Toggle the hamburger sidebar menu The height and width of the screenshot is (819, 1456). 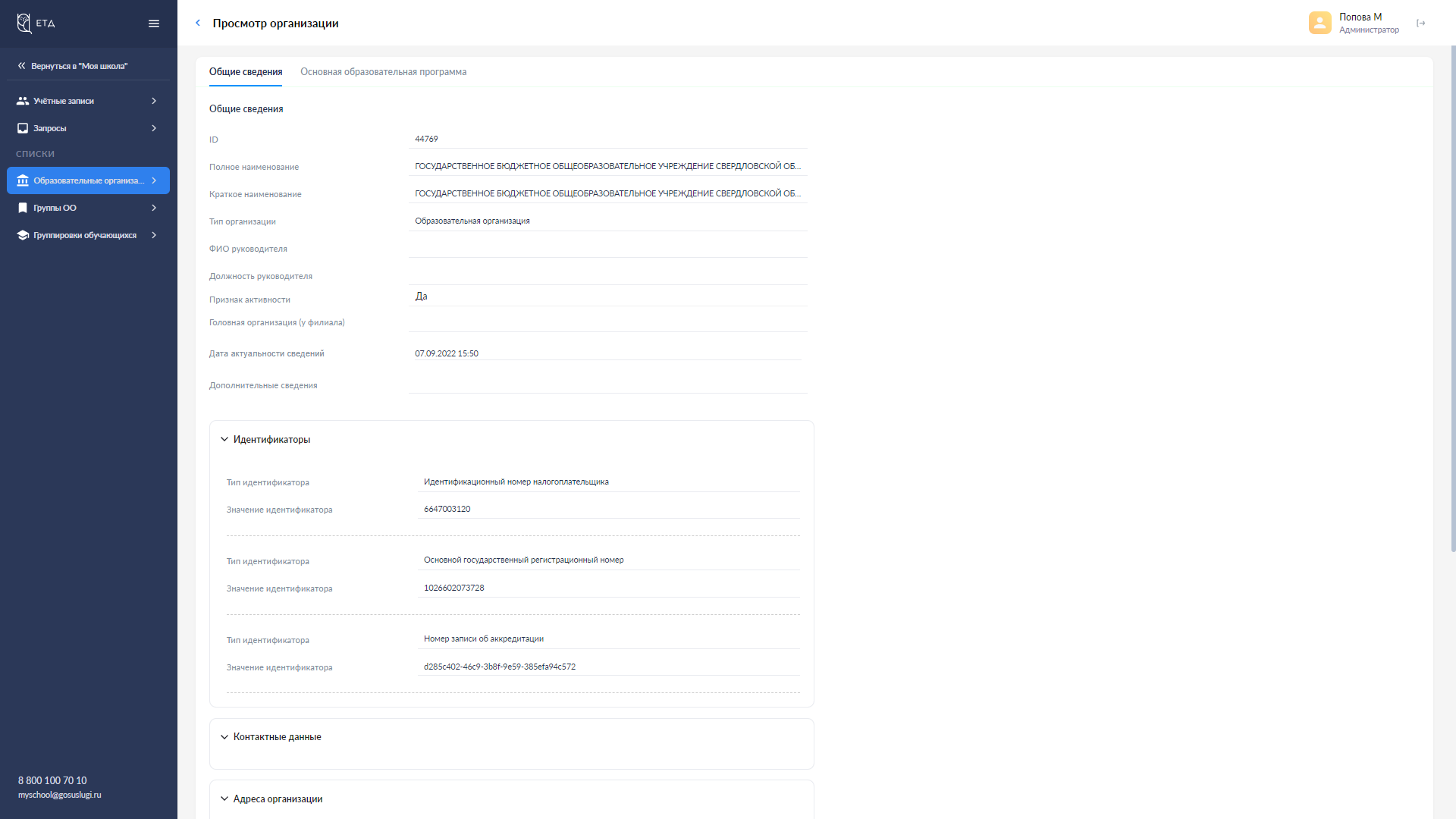pyautogui.click(x=154, y=24)
